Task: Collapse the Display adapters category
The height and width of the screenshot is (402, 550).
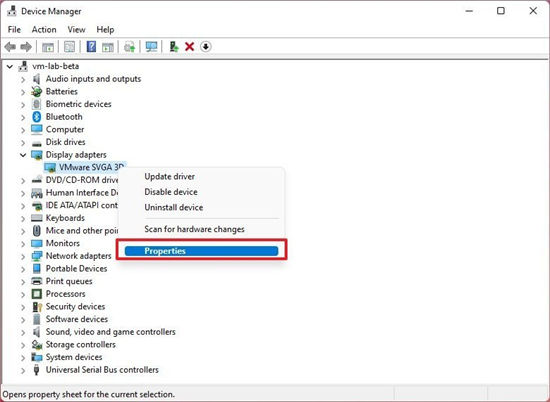Action: click(23, 155)
